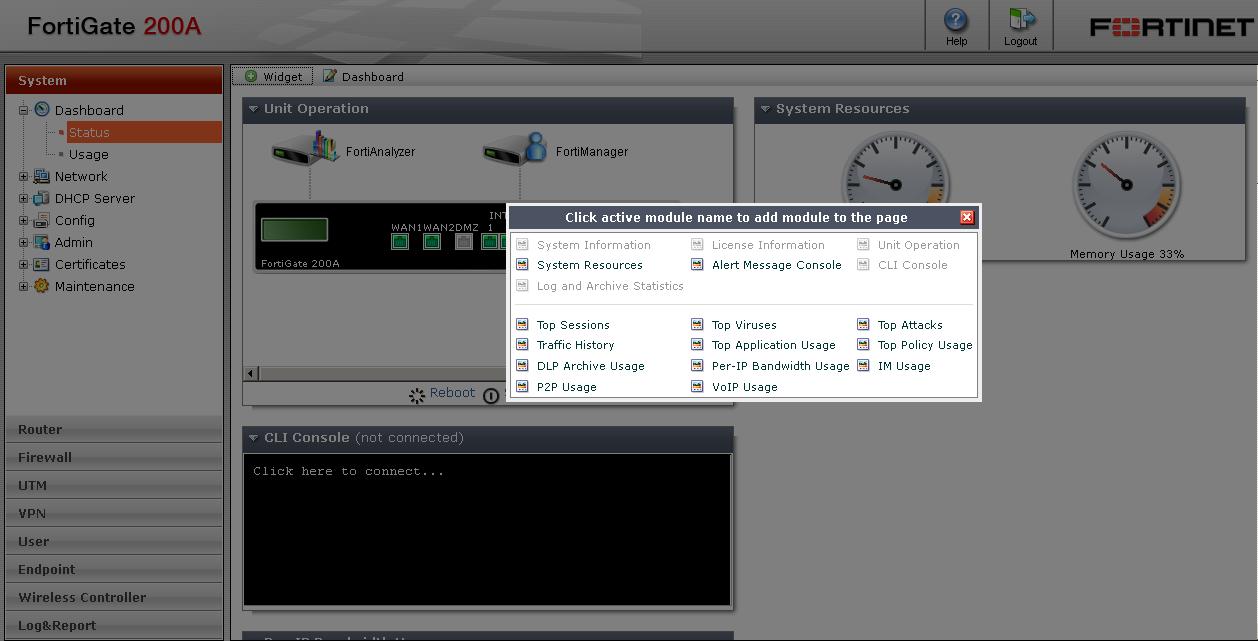The width and height of the screenshot is (1258, 641).
Task: Click the Top Attacks module icon
Action: (x=863, y=325)
